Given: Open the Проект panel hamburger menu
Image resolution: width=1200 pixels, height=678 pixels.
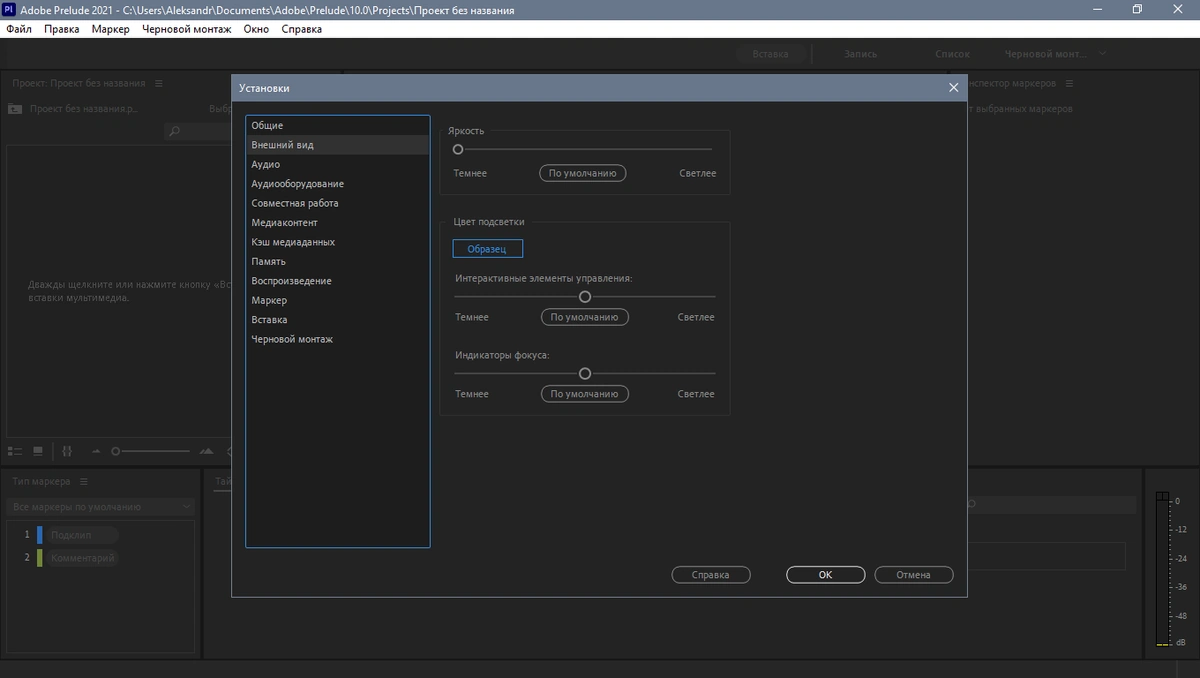Looking at the screenshot, I should click(x=159, y=83).
